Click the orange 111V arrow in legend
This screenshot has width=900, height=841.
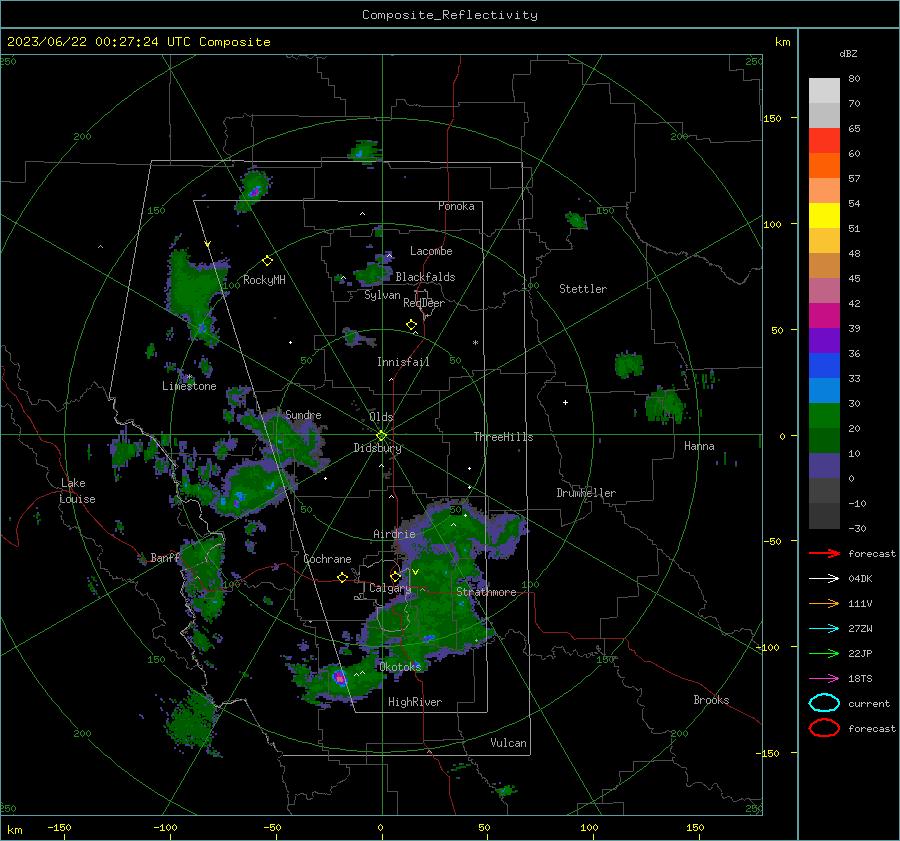(824, 603)
